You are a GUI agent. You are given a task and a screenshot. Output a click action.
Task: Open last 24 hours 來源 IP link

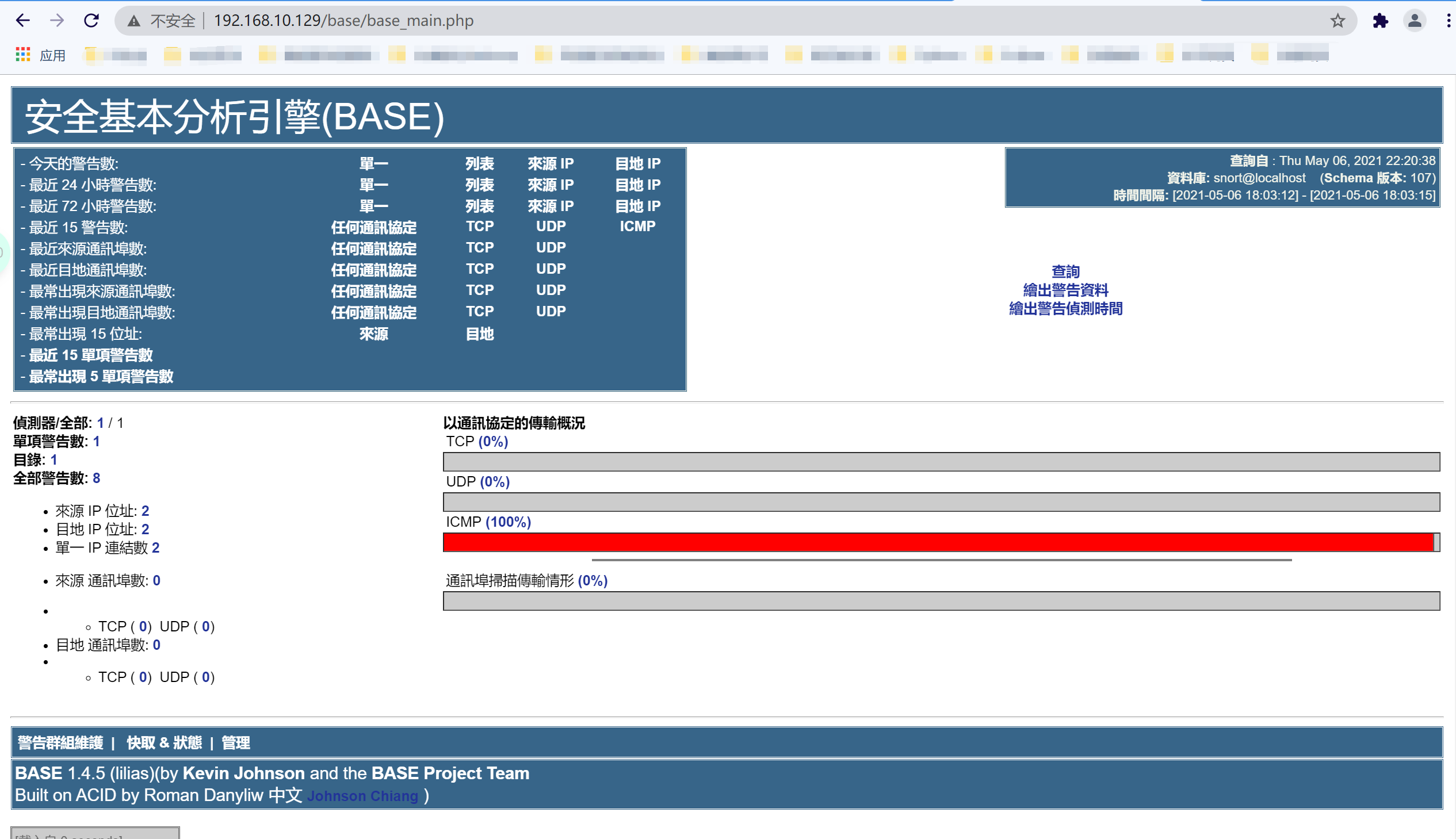[x=551, y=185]
